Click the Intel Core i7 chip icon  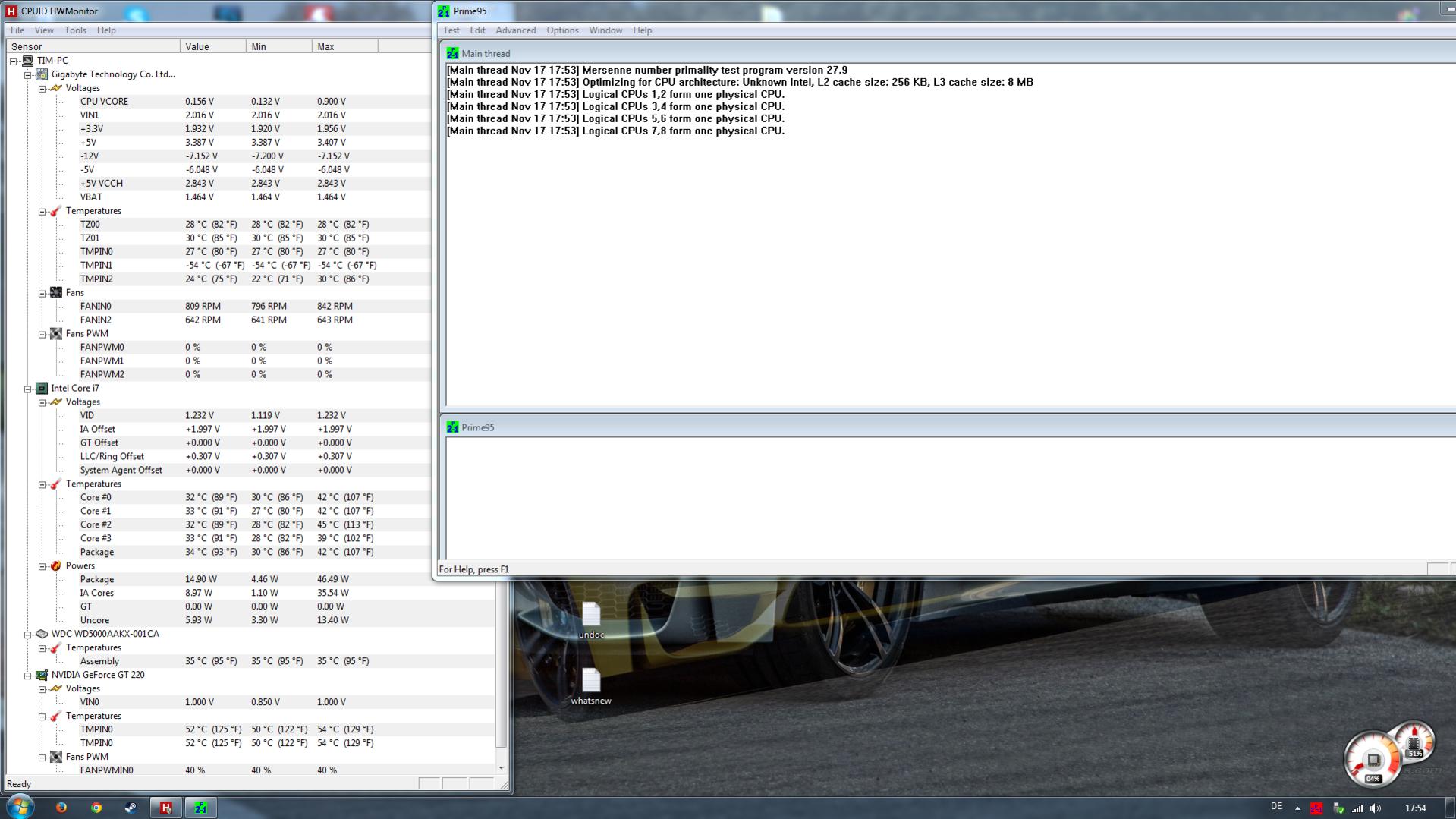coord(42,389)
